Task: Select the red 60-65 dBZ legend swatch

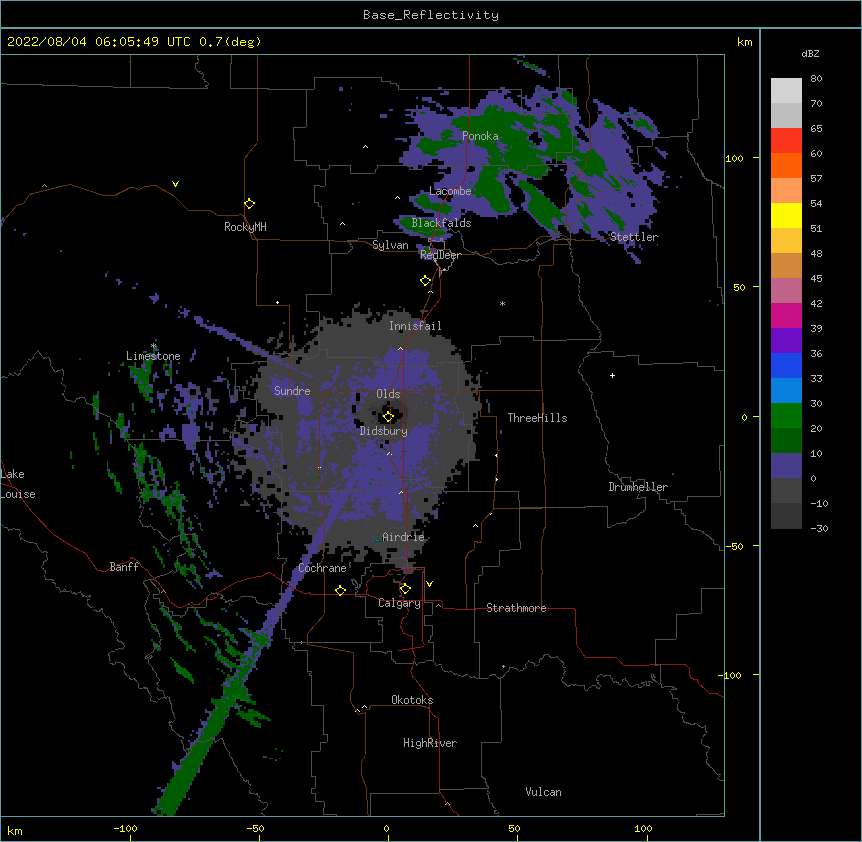Action: (786, 140)
